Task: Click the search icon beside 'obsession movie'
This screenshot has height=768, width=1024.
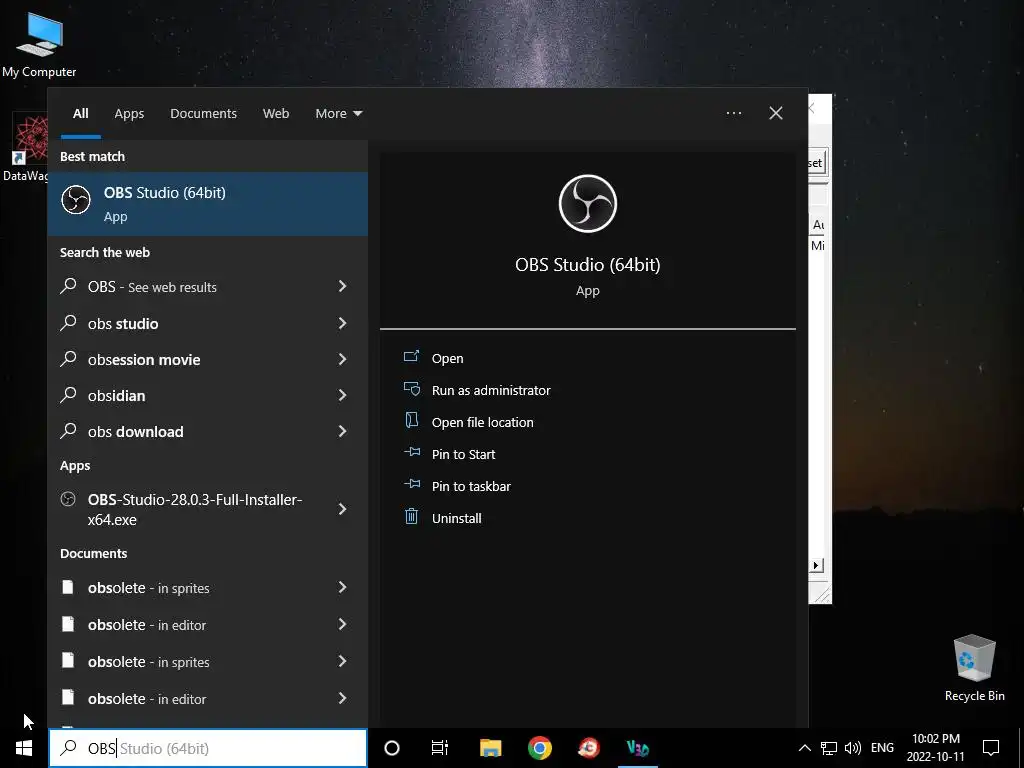Action: coord(68,359)
